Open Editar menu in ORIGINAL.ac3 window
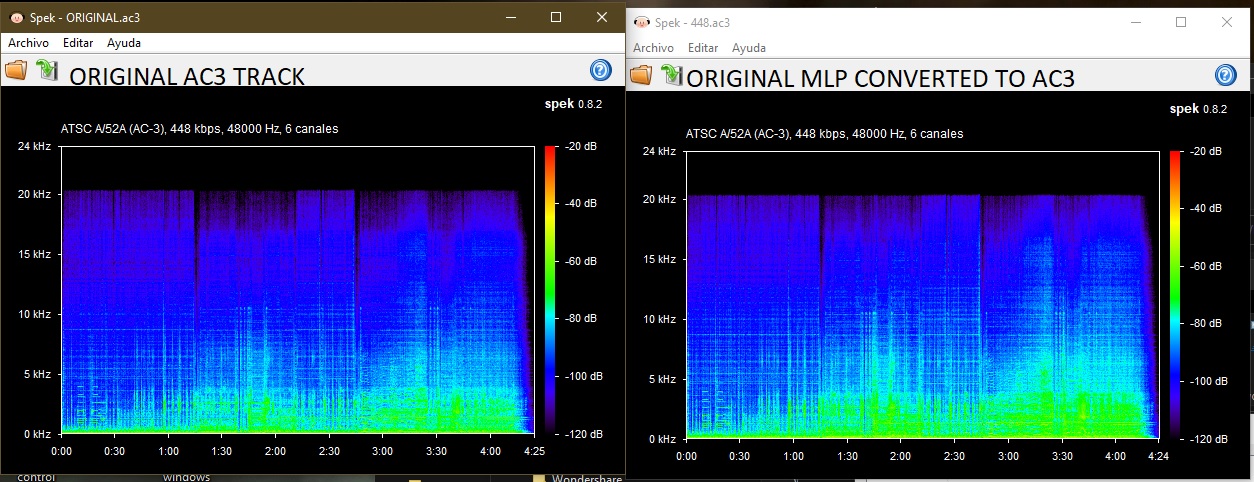 78,43
